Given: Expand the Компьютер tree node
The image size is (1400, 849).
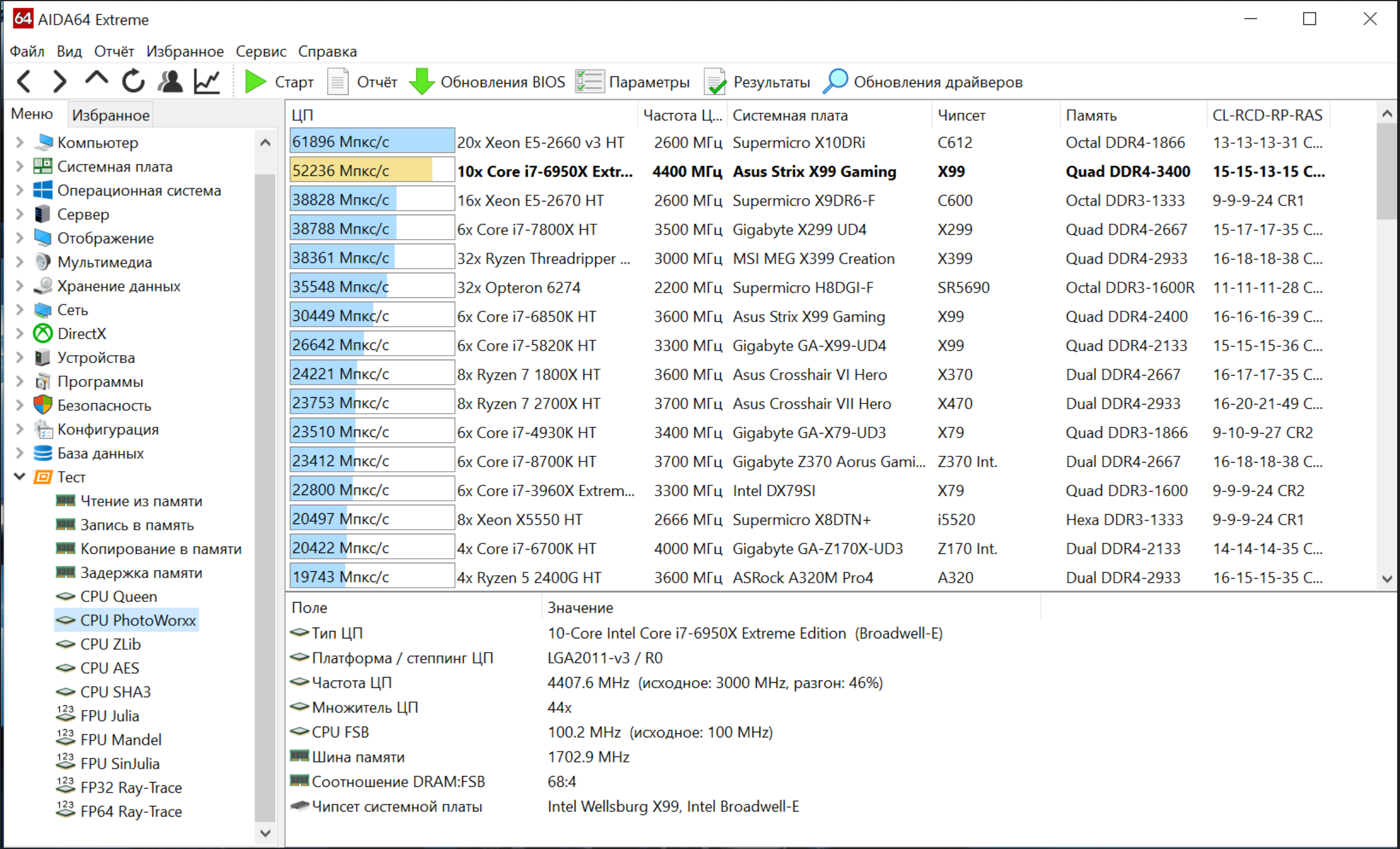Looking at the screenshot, I should [19, 142].
